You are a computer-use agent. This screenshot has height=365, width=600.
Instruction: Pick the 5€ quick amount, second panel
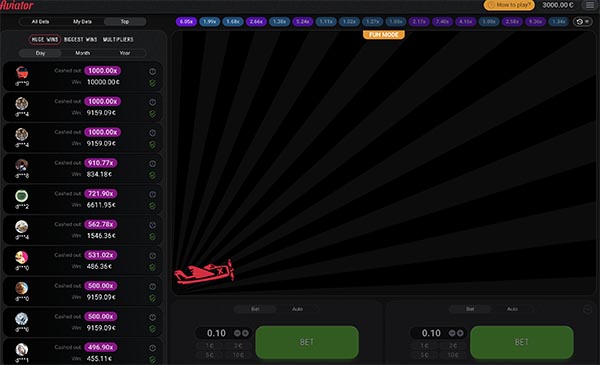(424, 355)
